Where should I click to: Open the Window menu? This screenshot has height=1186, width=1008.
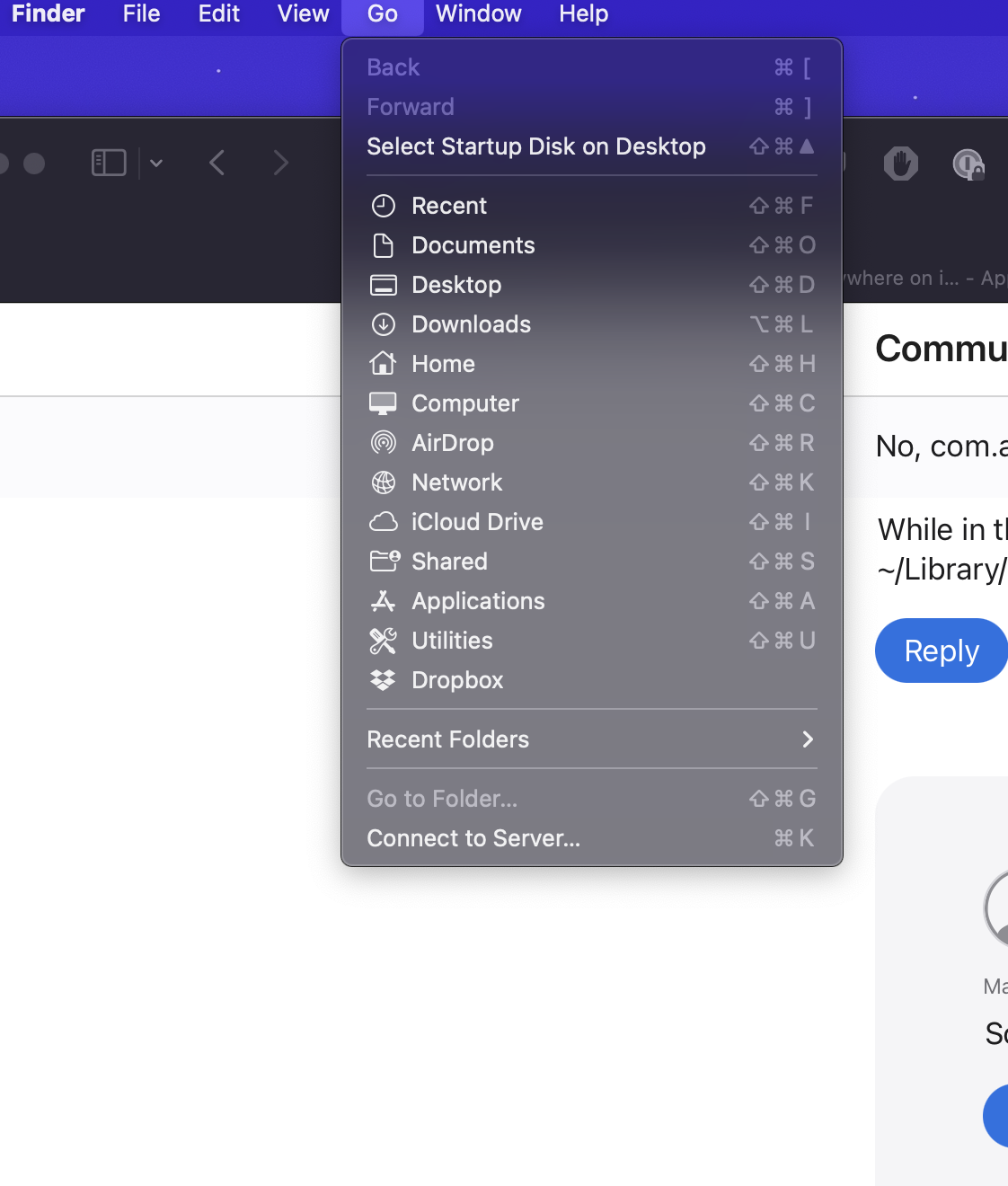tap(478, 13)
